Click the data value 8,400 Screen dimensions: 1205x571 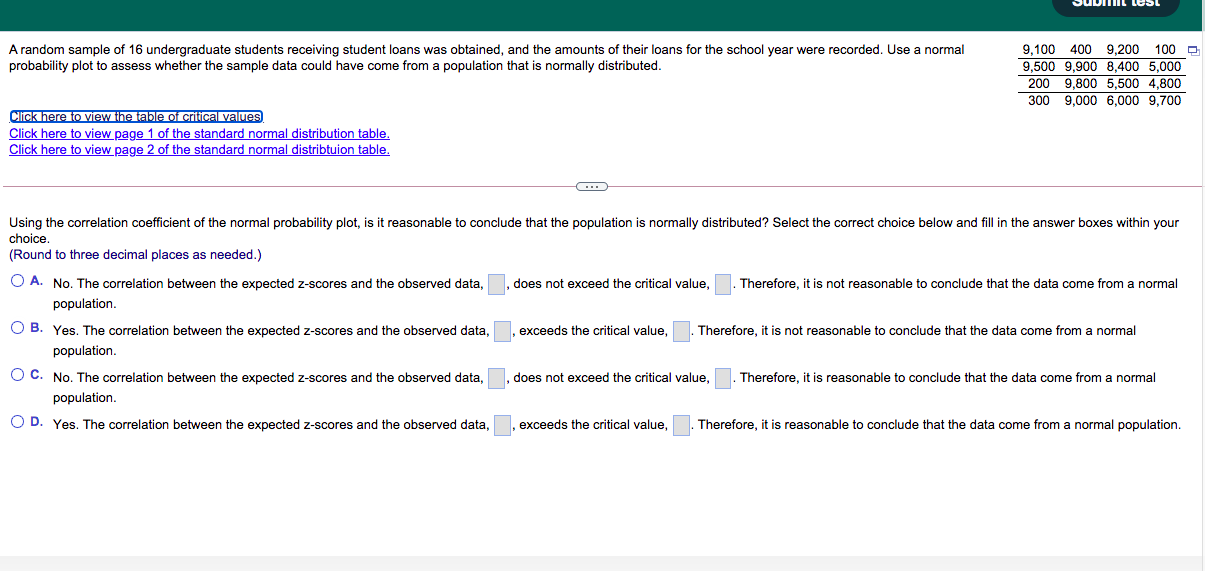click(1123, 66)
